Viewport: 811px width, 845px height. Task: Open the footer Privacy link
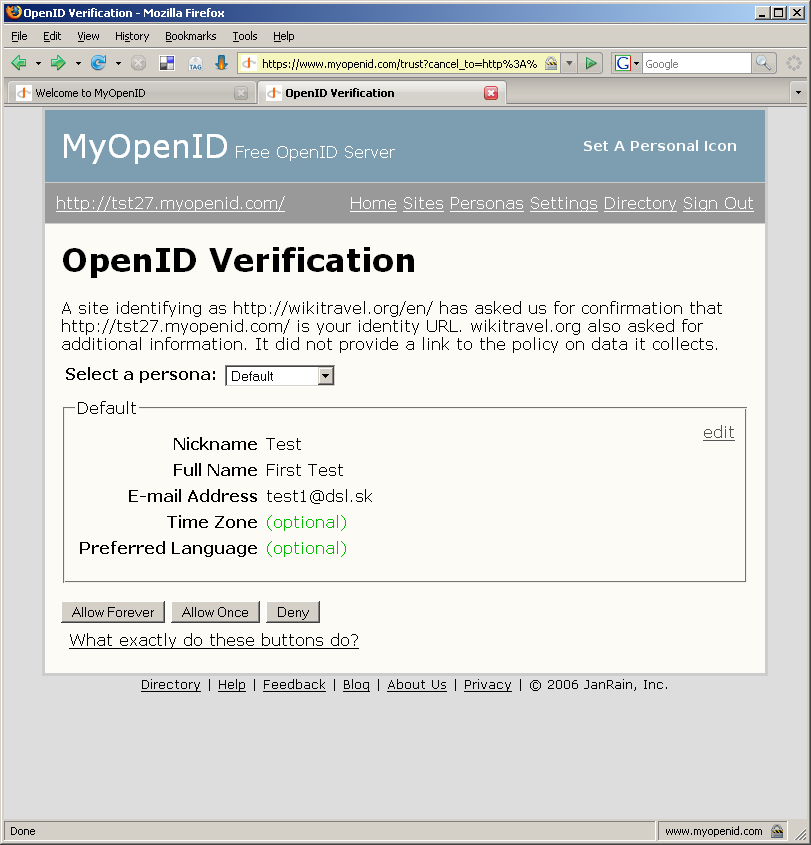488,684
